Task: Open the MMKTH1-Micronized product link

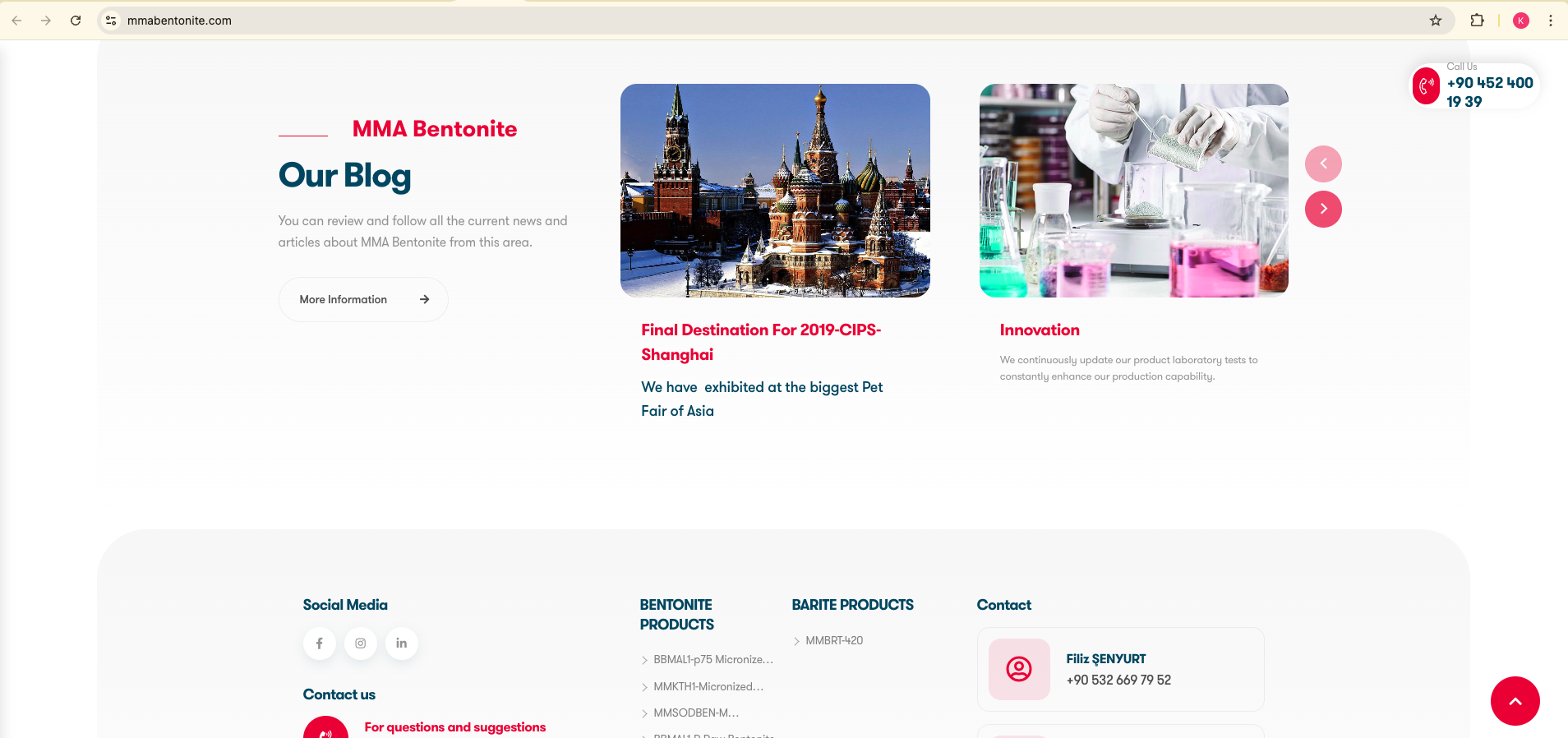Action: coord(708,686)
